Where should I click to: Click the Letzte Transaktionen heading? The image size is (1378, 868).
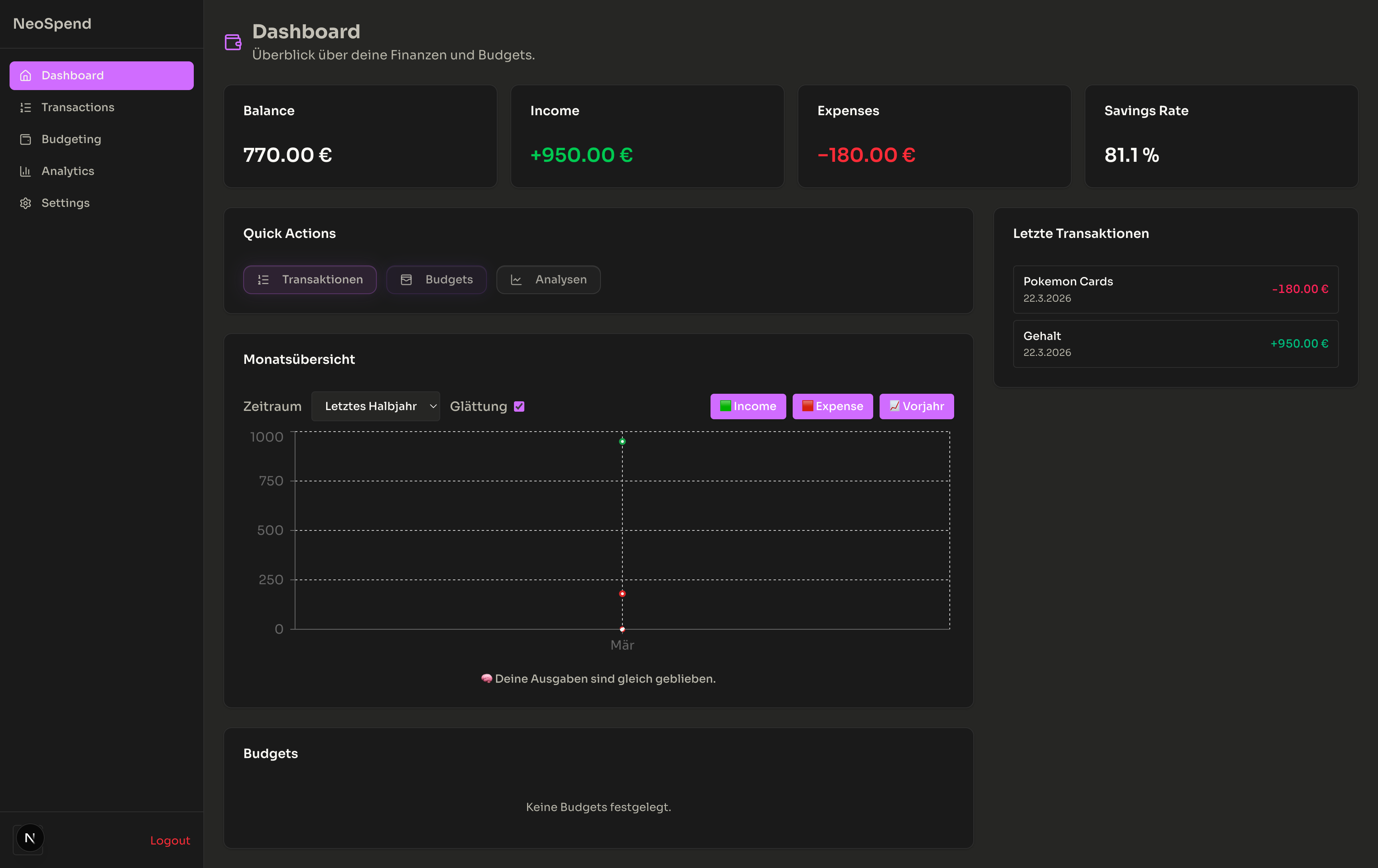(1081, 233)
